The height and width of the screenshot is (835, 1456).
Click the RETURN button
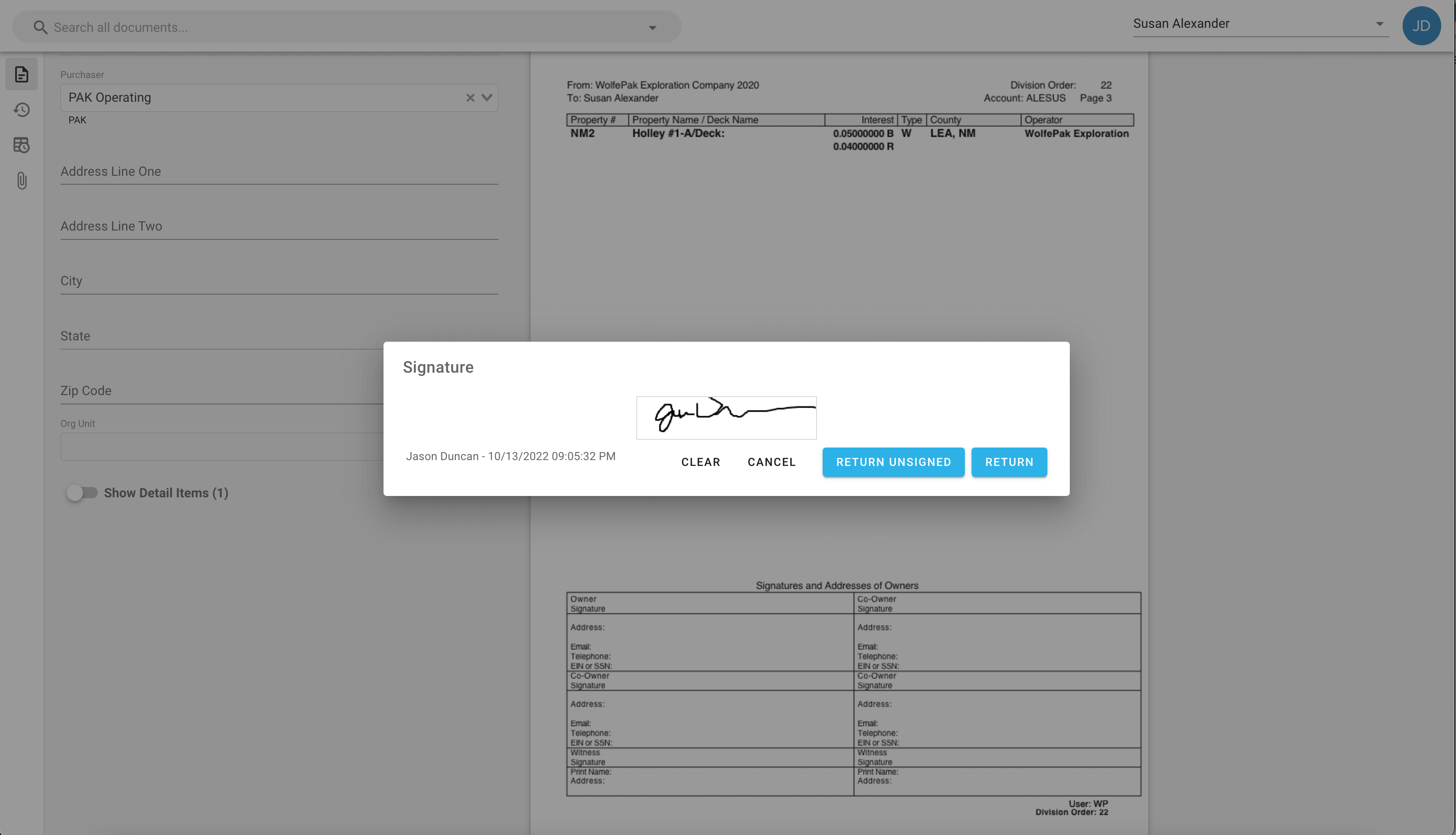coord(1009,461)
